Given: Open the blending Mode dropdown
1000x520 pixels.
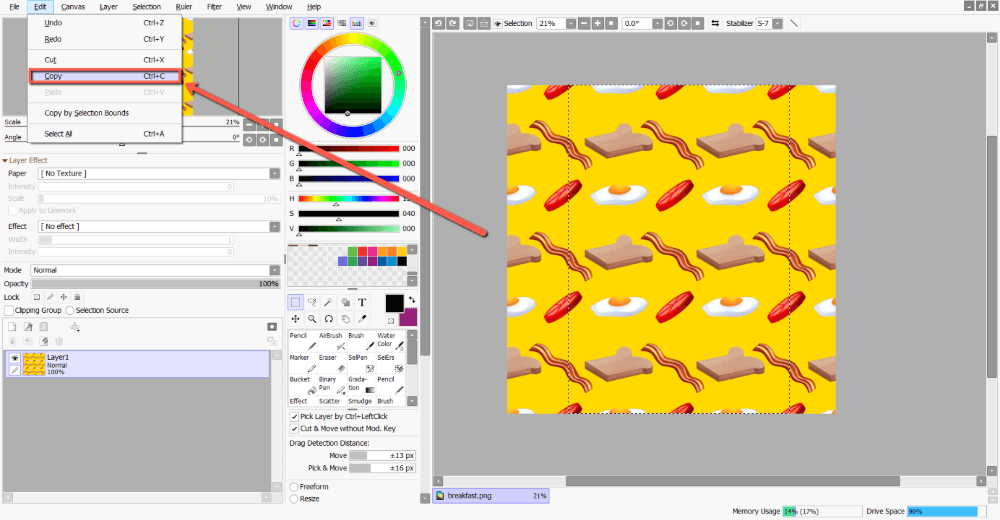Looking at the screenshot, I should [x=274, y=271].
